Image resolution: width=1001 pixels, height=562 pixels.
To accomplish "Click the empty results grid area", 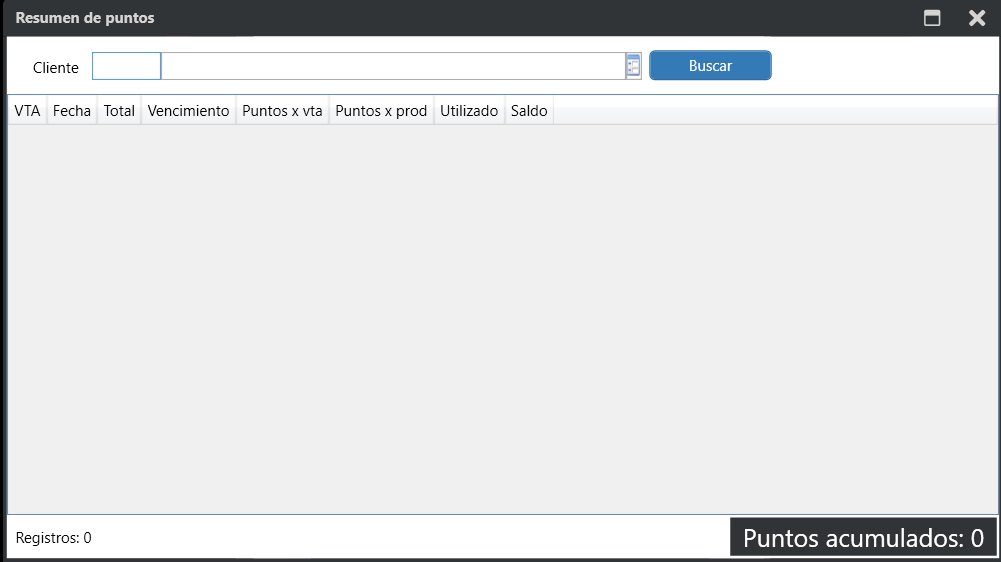I will coord(500,320).
